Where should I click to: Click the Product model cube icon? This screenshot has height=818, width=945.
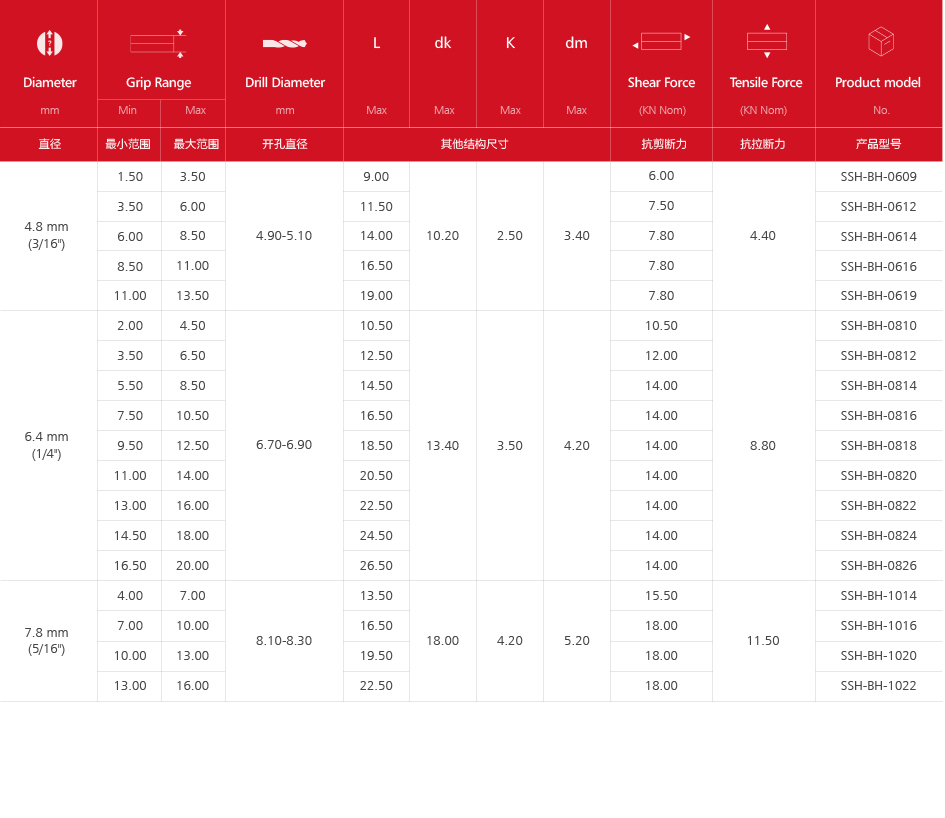coord(880,42)
